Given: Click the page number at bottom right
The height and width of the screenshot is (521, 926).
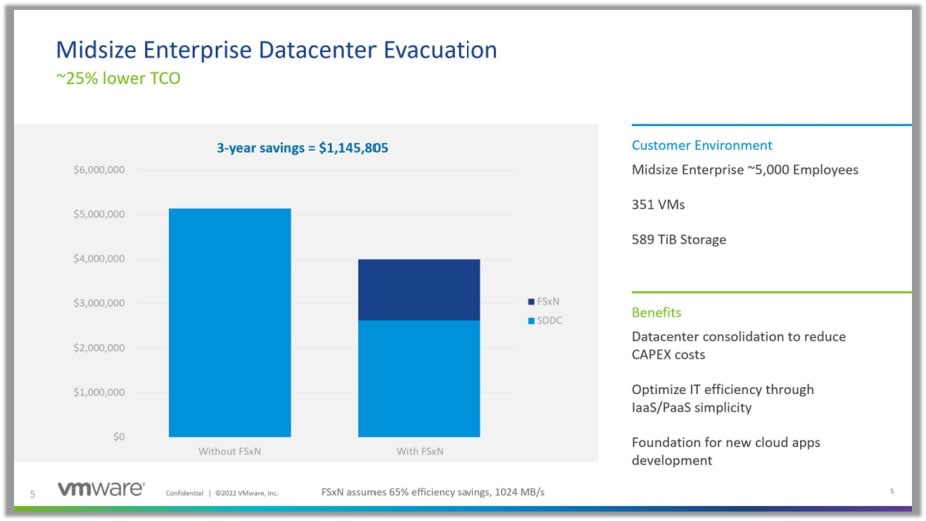Looking at the screenshot, I should tap(891, 491).
